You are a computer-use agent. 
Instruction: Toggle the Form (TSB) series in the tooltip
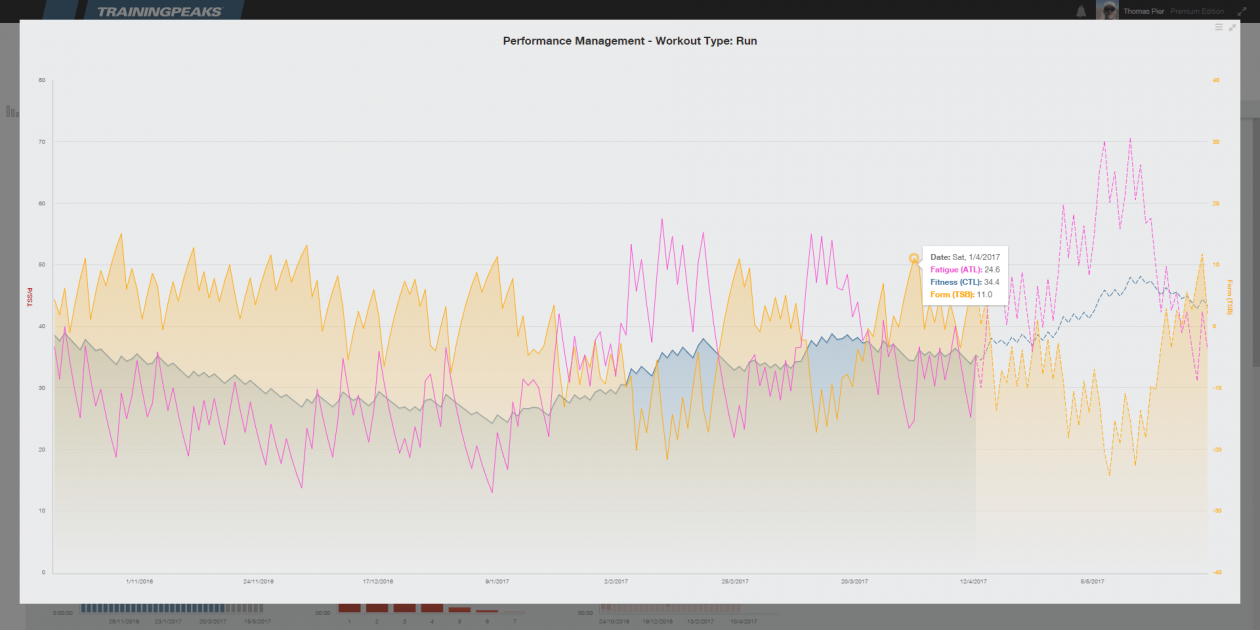click(x=952, y=295)
